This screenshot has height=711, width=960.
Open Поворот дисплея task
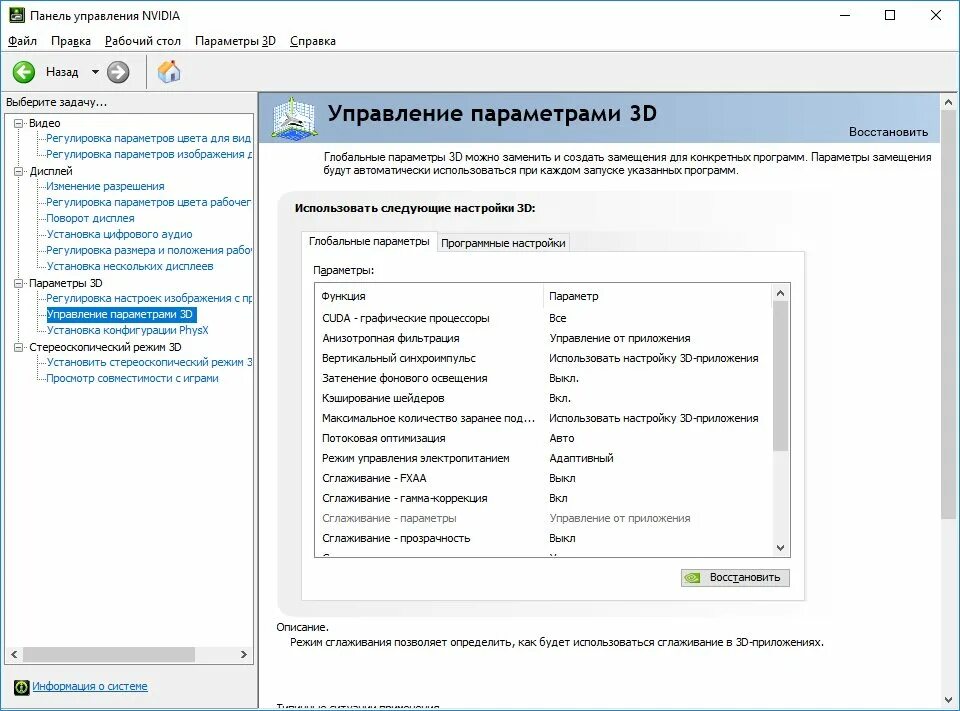pos(91,218)
